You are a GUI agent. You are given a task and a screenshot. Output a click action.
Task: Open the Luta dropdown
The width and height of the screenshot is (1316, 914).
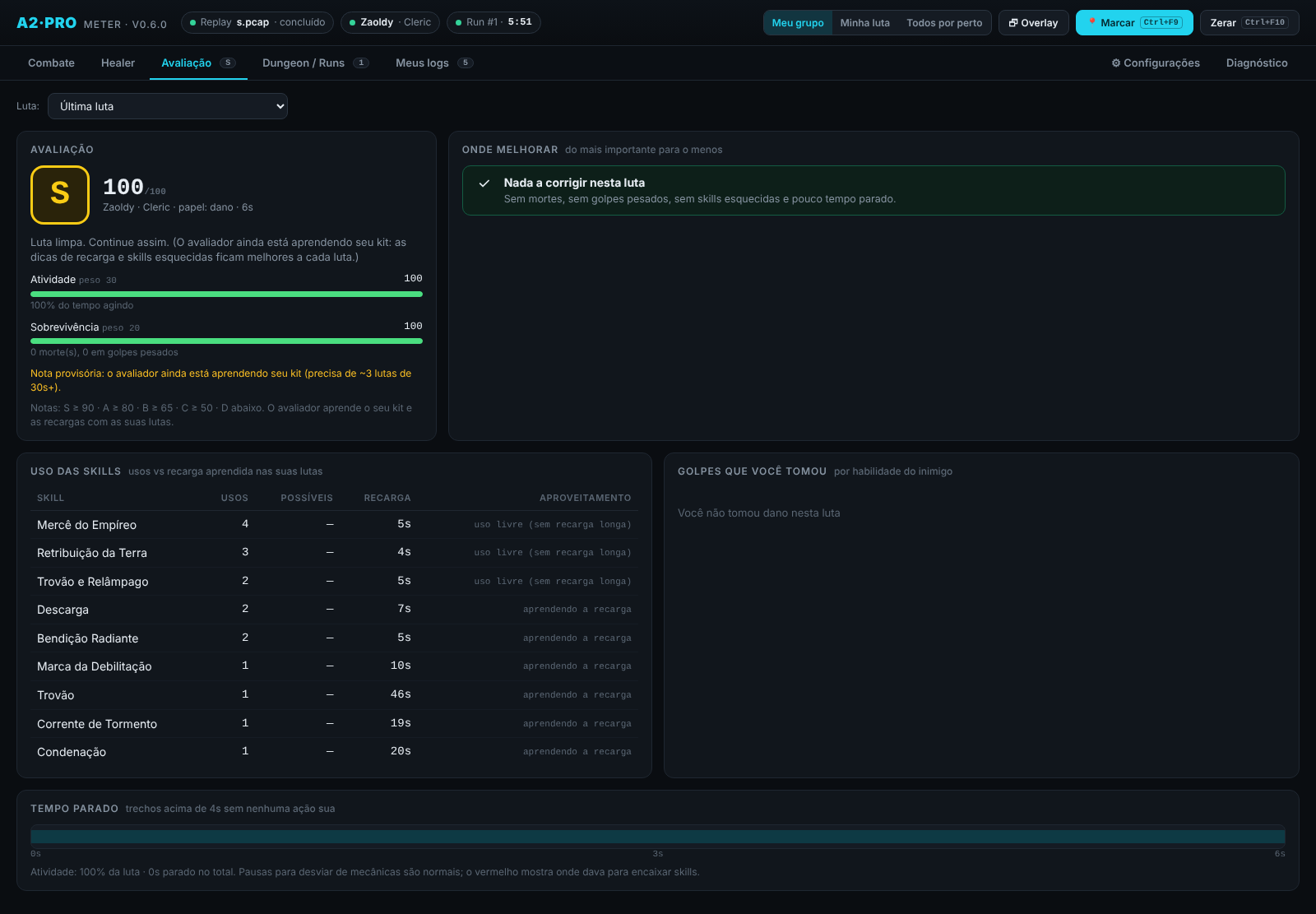(x=168, y=106)
